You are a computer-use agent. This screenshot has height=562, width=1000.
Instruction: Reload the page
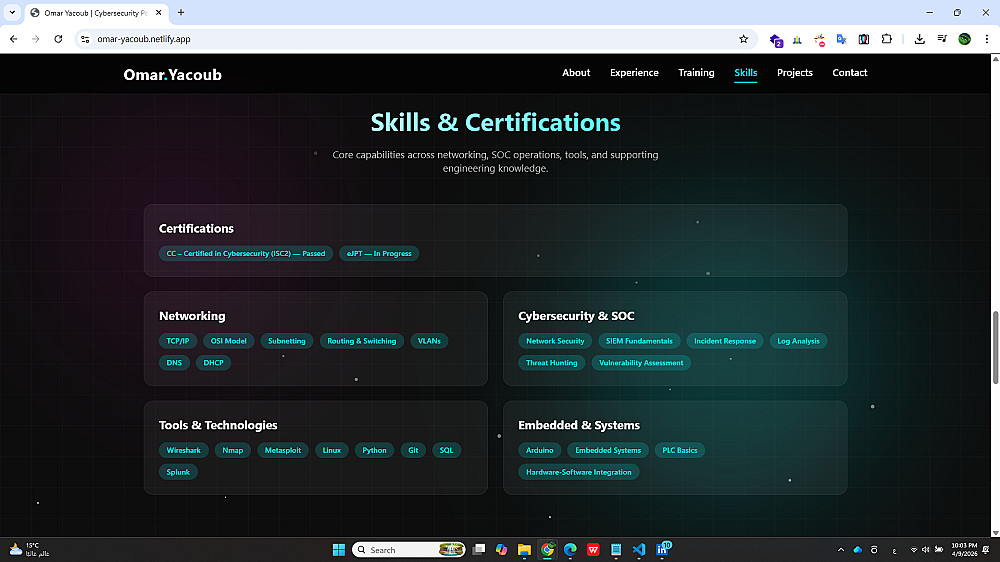(58, 39)
